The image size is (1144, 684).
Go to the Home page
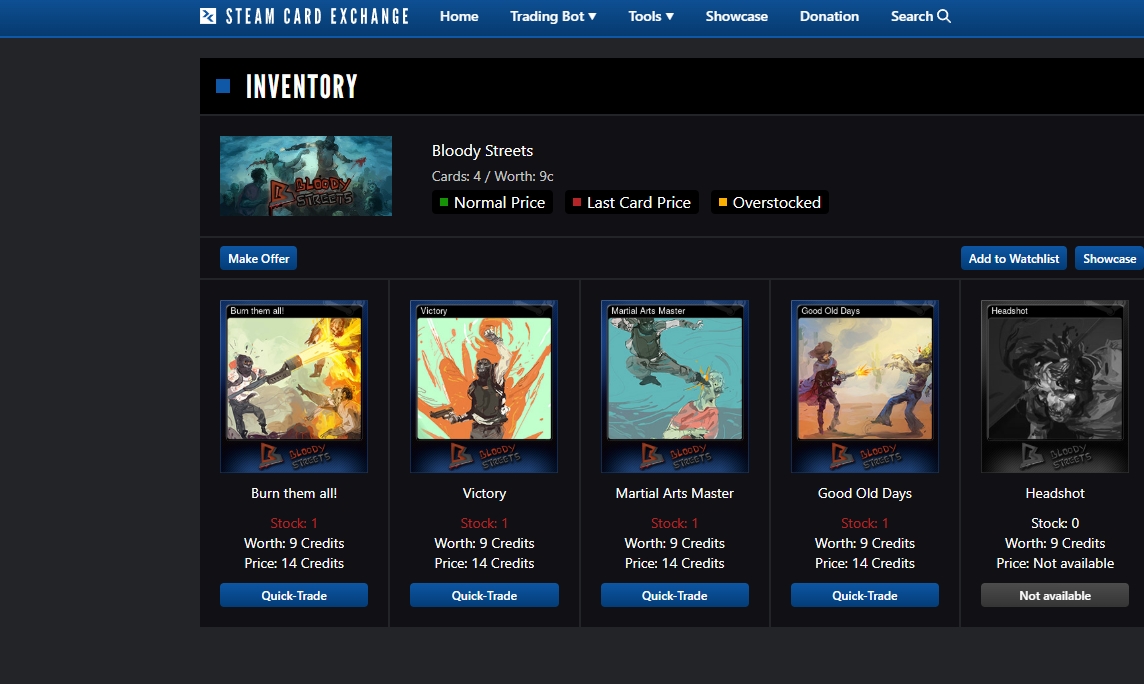click(x=459, y=16)
